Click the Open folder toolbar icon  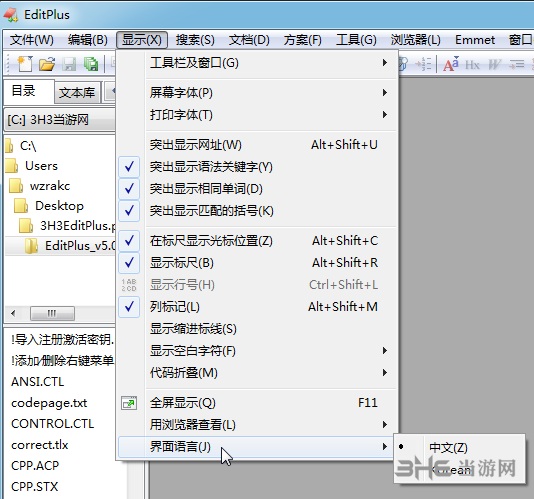47,64
